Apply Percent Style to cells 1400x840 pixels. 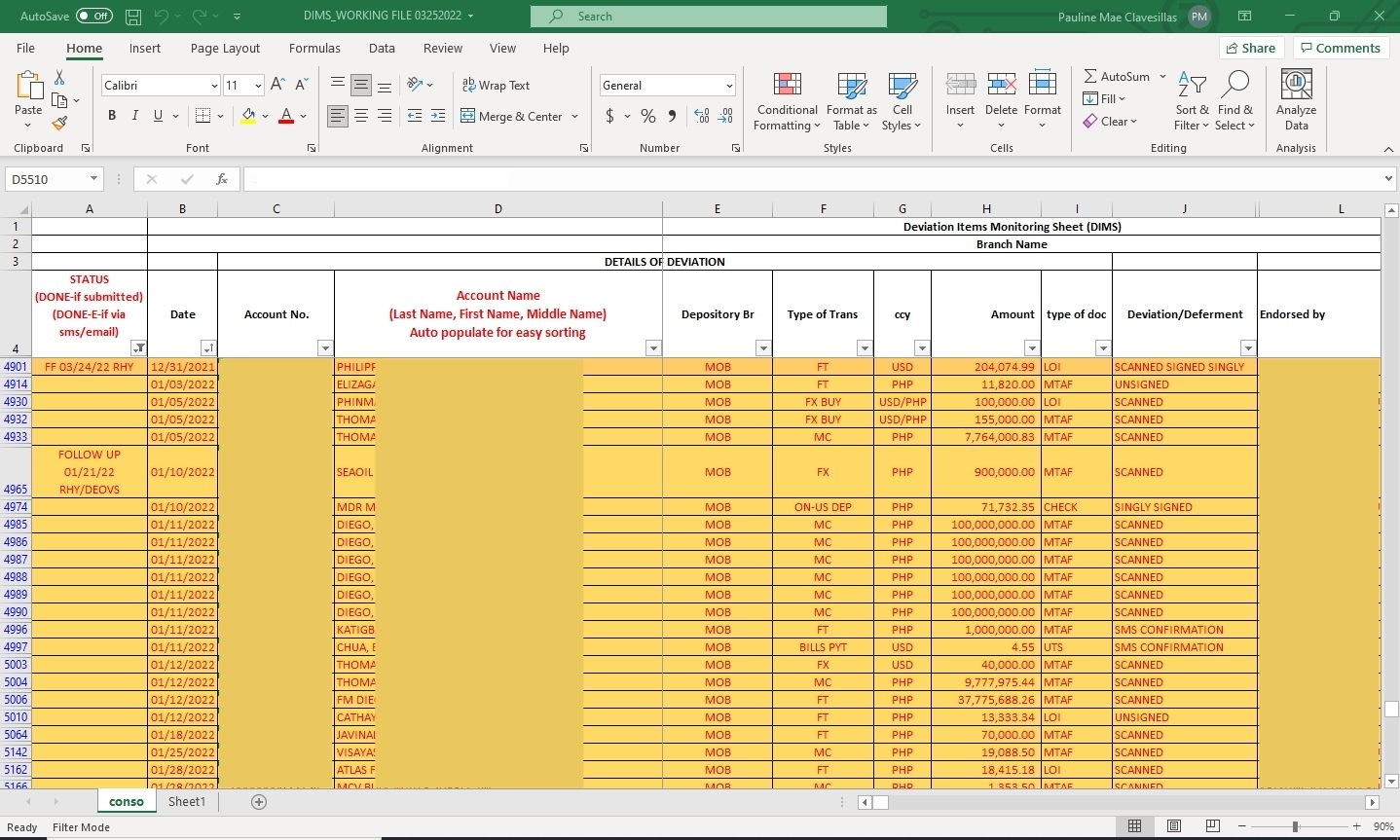pyautogui.click(x=648, y=117)
